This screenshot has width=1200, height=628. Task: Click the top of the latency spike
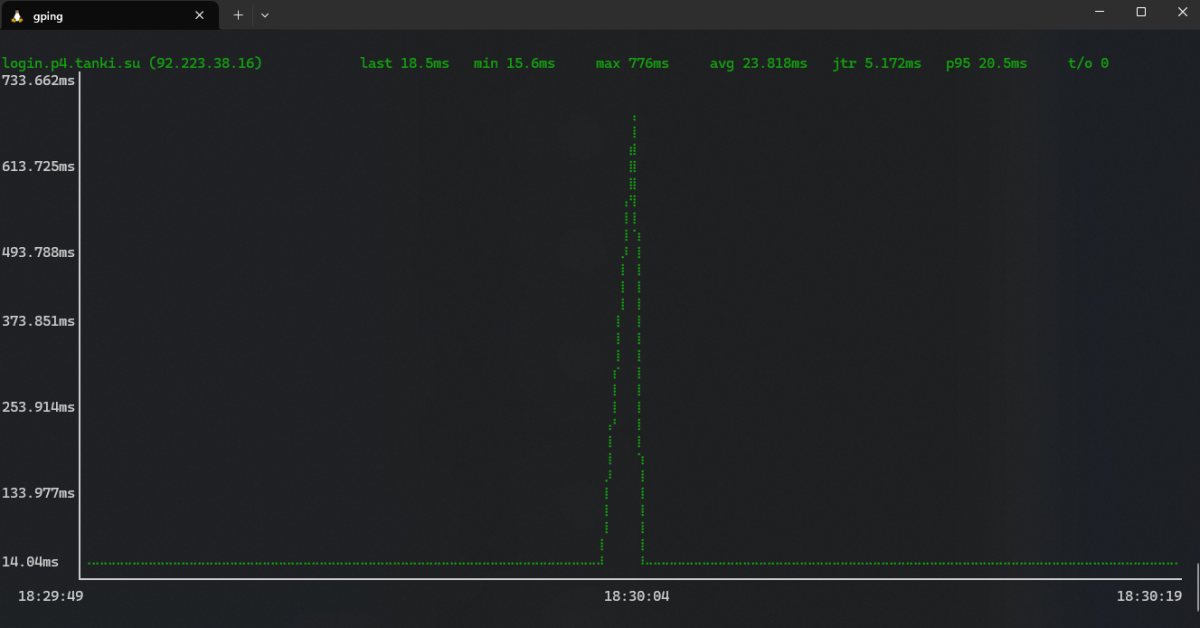tap(634, 118)
